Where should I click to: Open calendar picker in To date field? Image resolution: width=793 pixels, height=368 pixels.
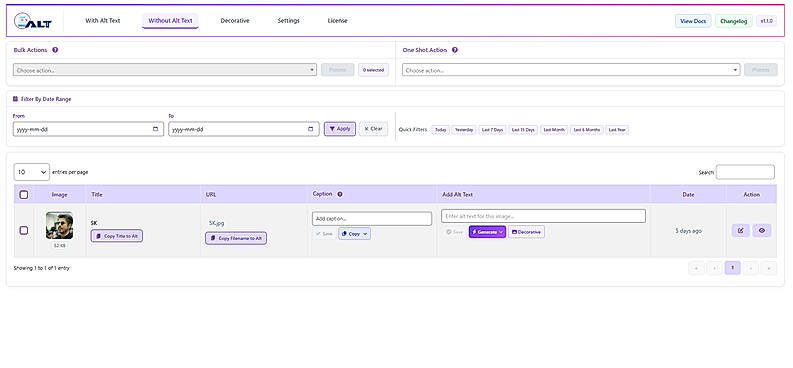coord(311,129)
